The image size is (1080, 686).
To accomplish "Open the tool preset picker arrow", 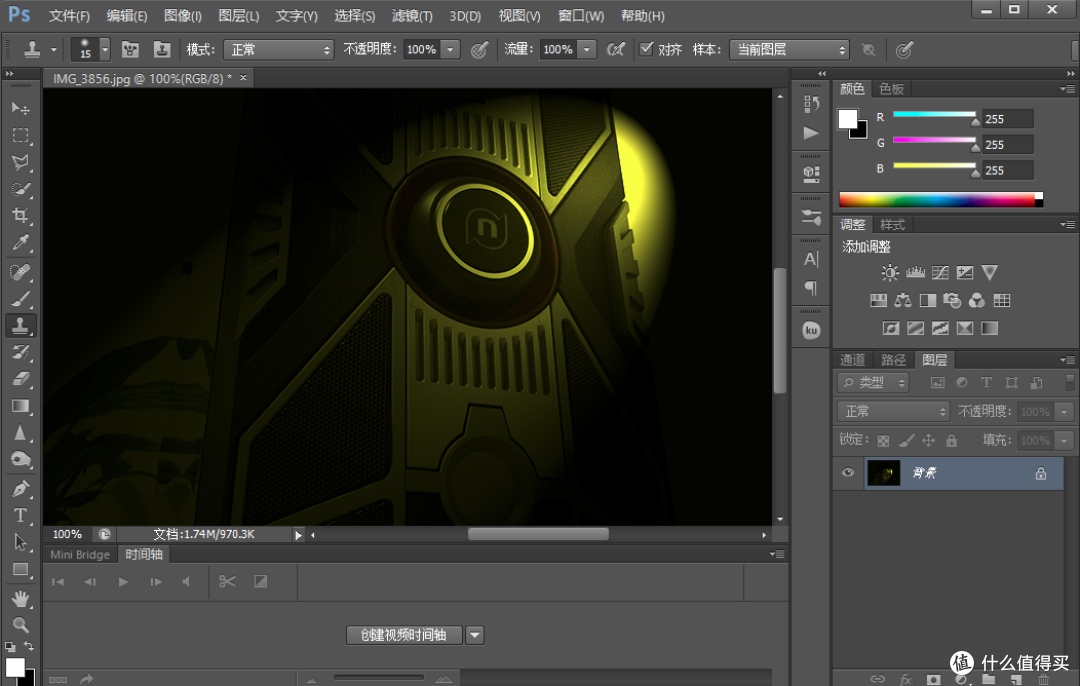I will (54, 50).
